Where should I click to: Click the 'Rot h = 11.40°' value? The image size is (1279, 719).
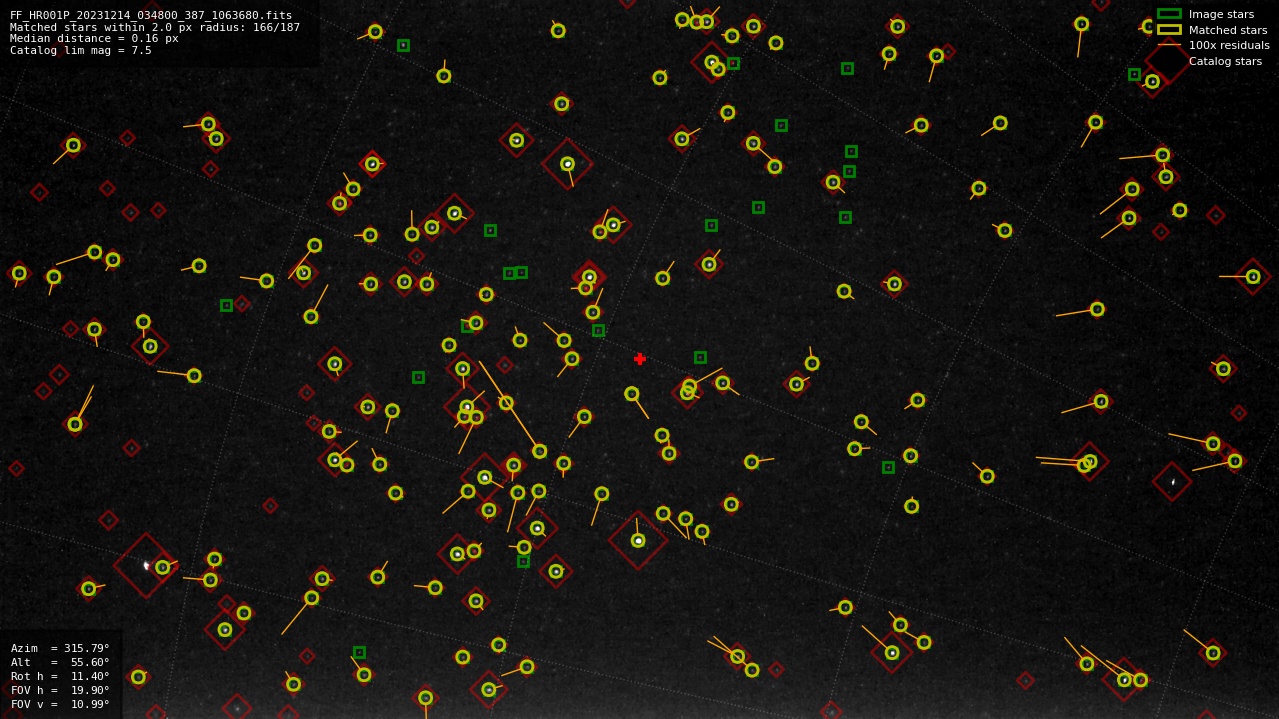point(60,676)
